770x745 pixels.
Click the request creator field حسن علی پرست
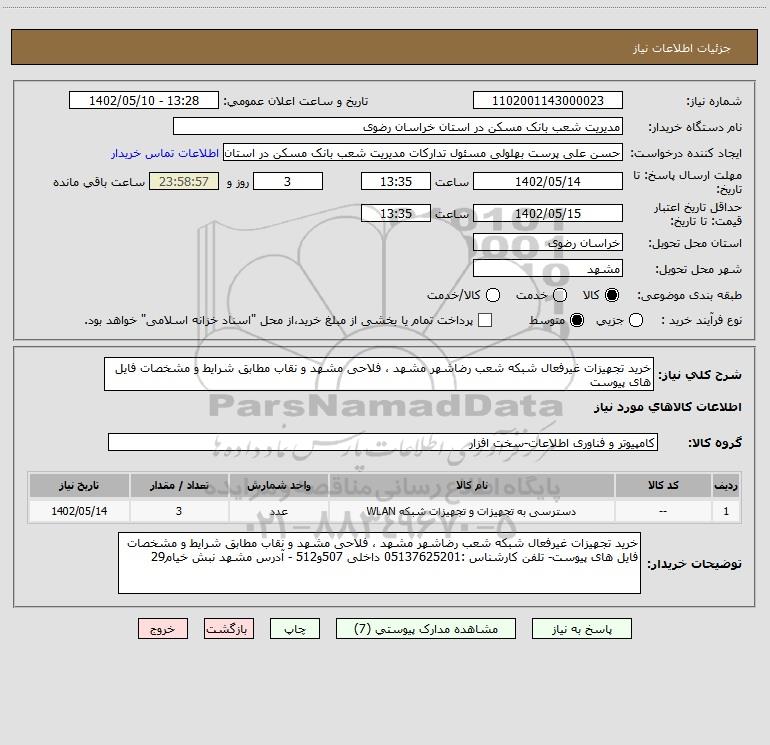click(x=423, y=153)
